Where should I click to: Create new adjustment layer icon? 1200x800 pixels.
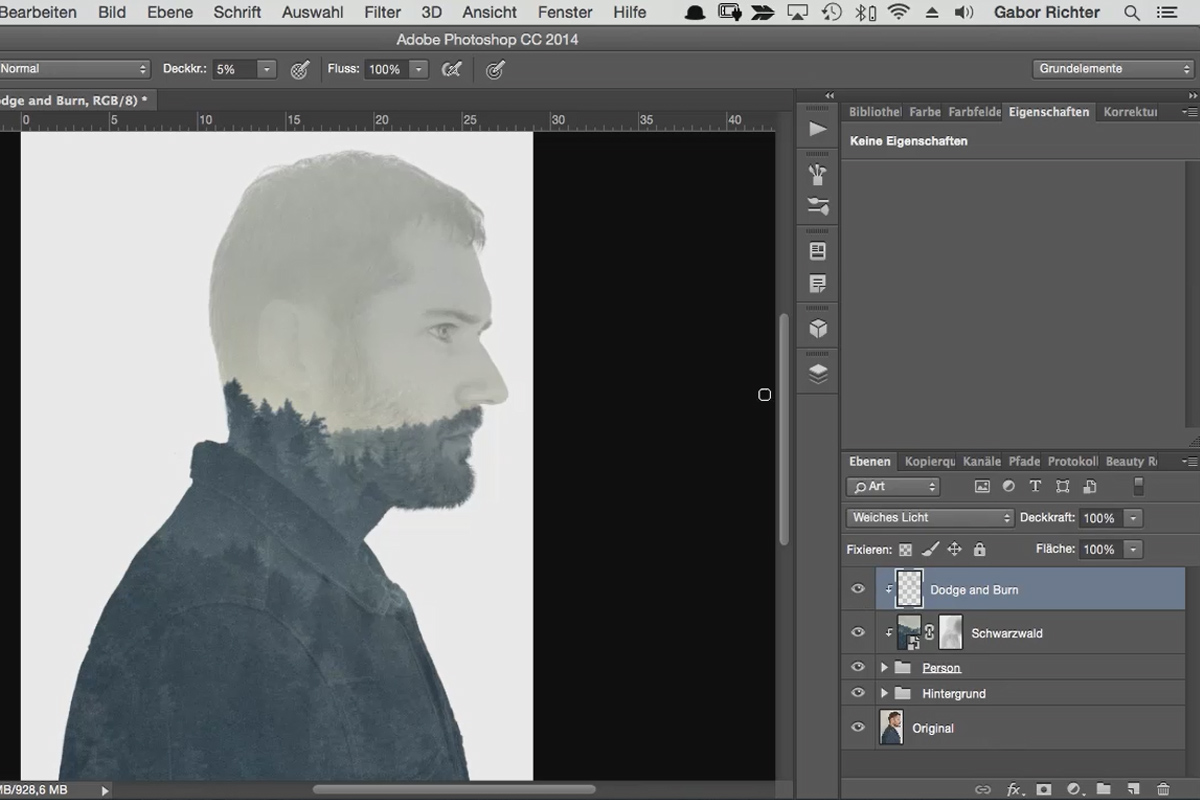coord(1074,789)
